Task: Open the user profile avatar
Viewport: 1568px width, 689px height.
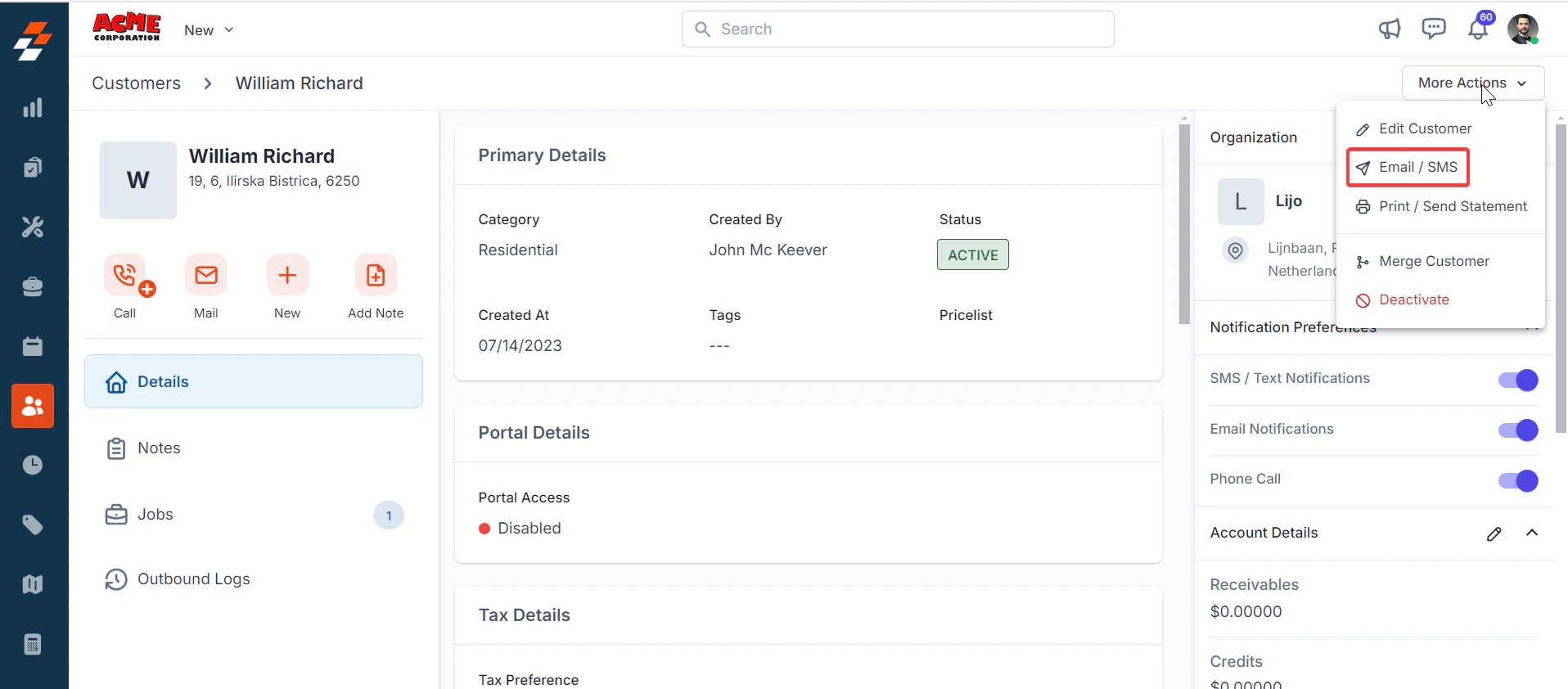Action: [1523, 29]
